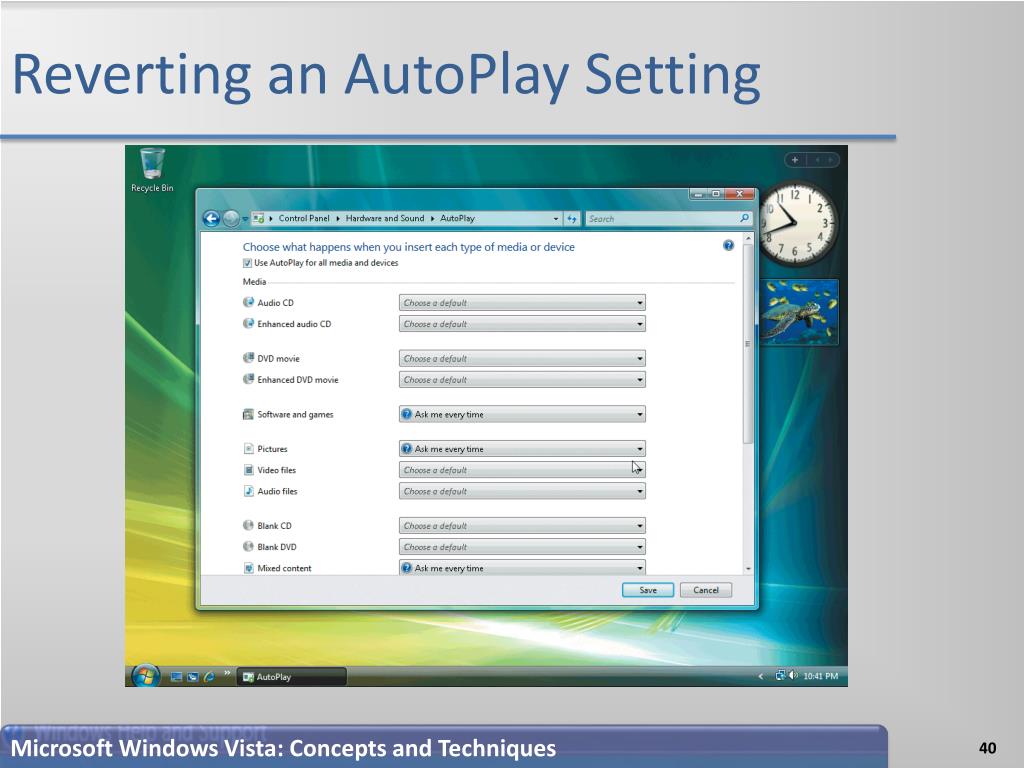Click the Forward navigation arrow button
1024x768 pixels.
click(x=231, y=219)
